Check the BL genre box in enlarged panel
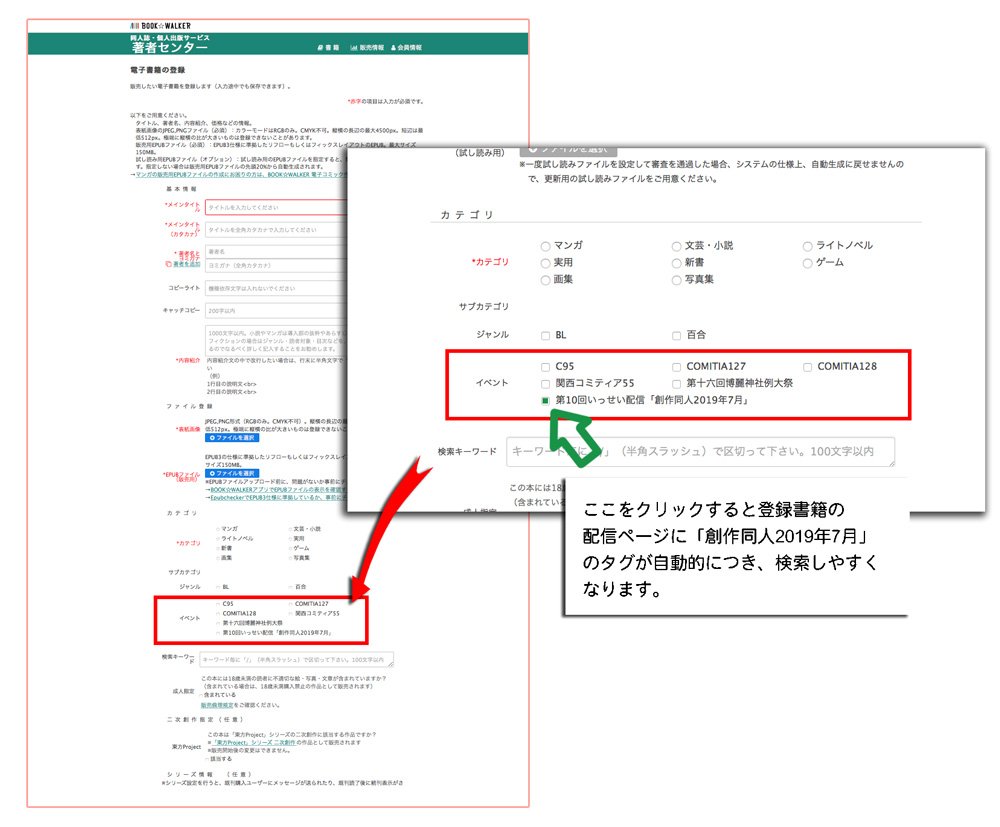This screenshot has height=827, width=1000. pyautogui.click(x=545, y=335)
